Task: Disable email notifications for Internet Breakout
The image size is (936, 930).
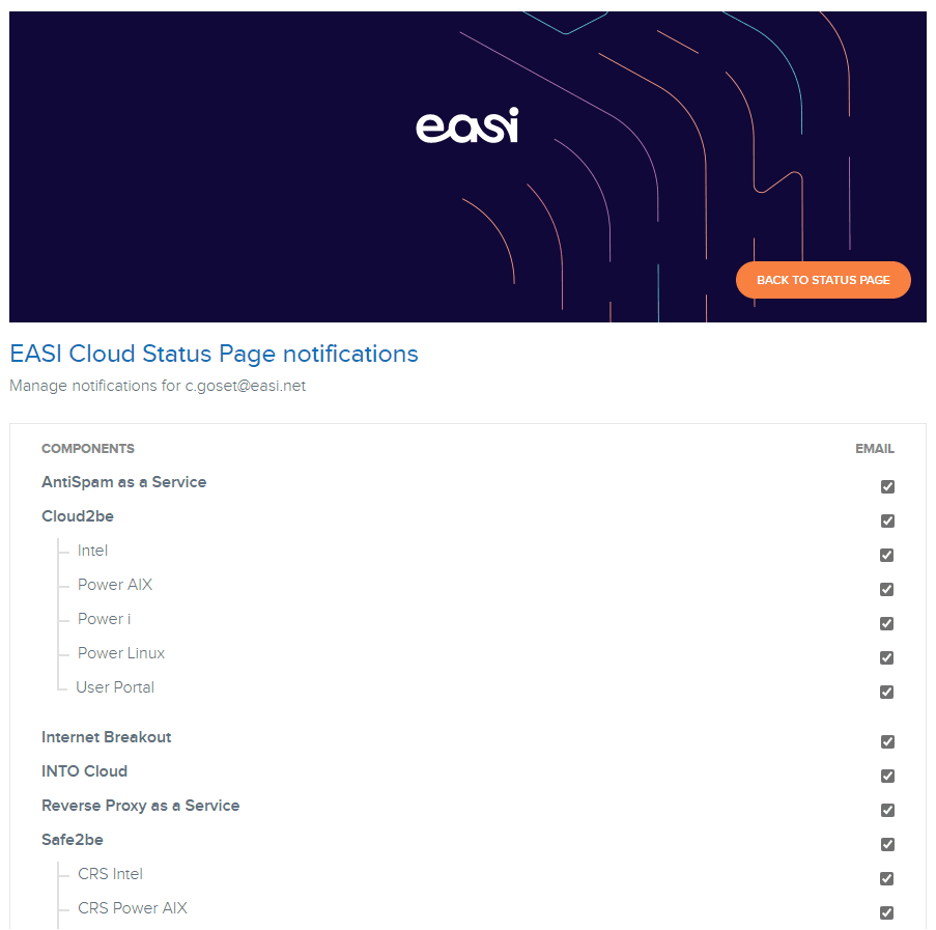Action: tap(887, 741)
